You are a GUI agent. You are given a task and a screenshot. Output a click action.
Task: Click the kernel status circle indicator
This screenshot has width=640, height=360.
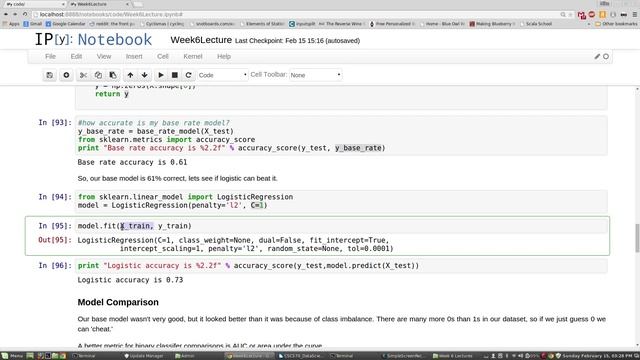[606, 56]
